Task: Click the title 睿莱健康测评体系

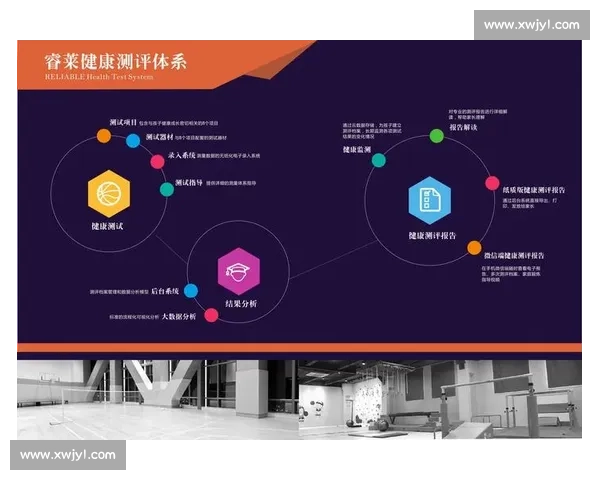Action: click(116, 62)
